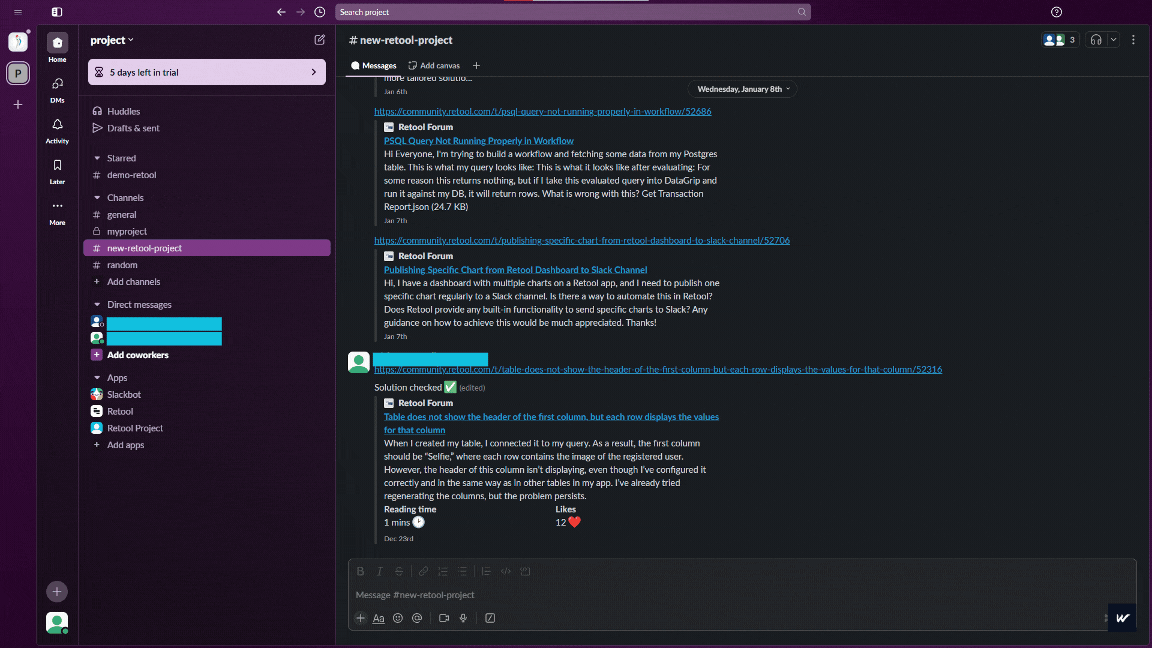Mention someone with @ icon
1152x648 pixels.
pyautogui.click(x=417, y=618)
